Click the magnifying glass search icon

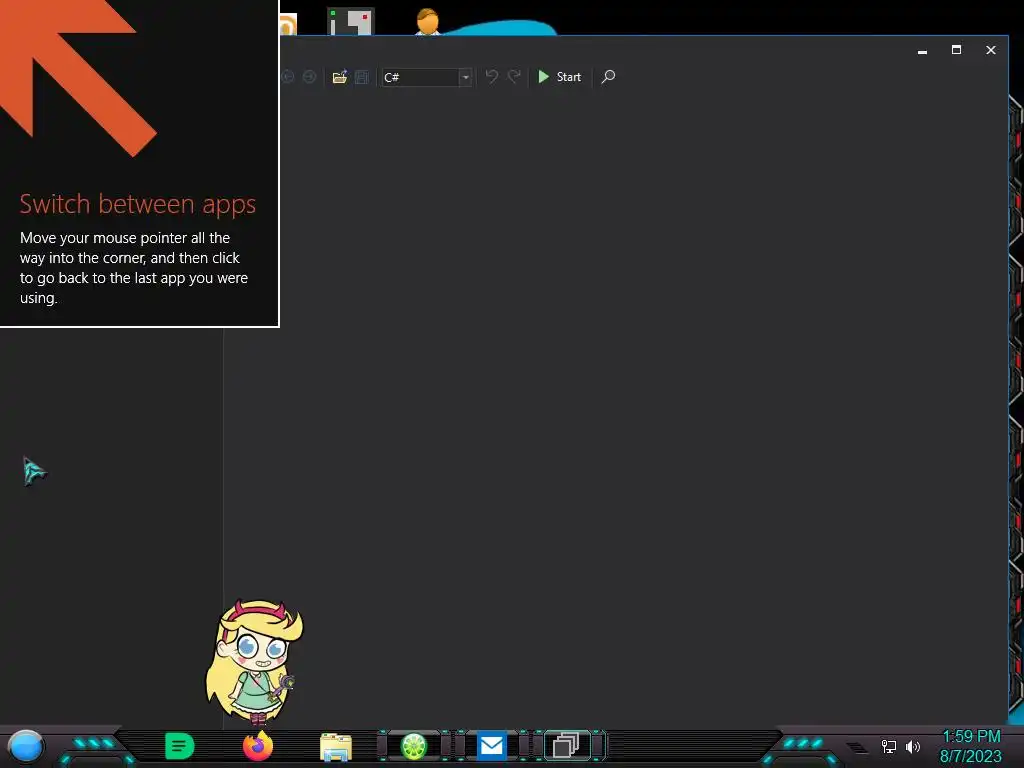[x=608, y=77]
